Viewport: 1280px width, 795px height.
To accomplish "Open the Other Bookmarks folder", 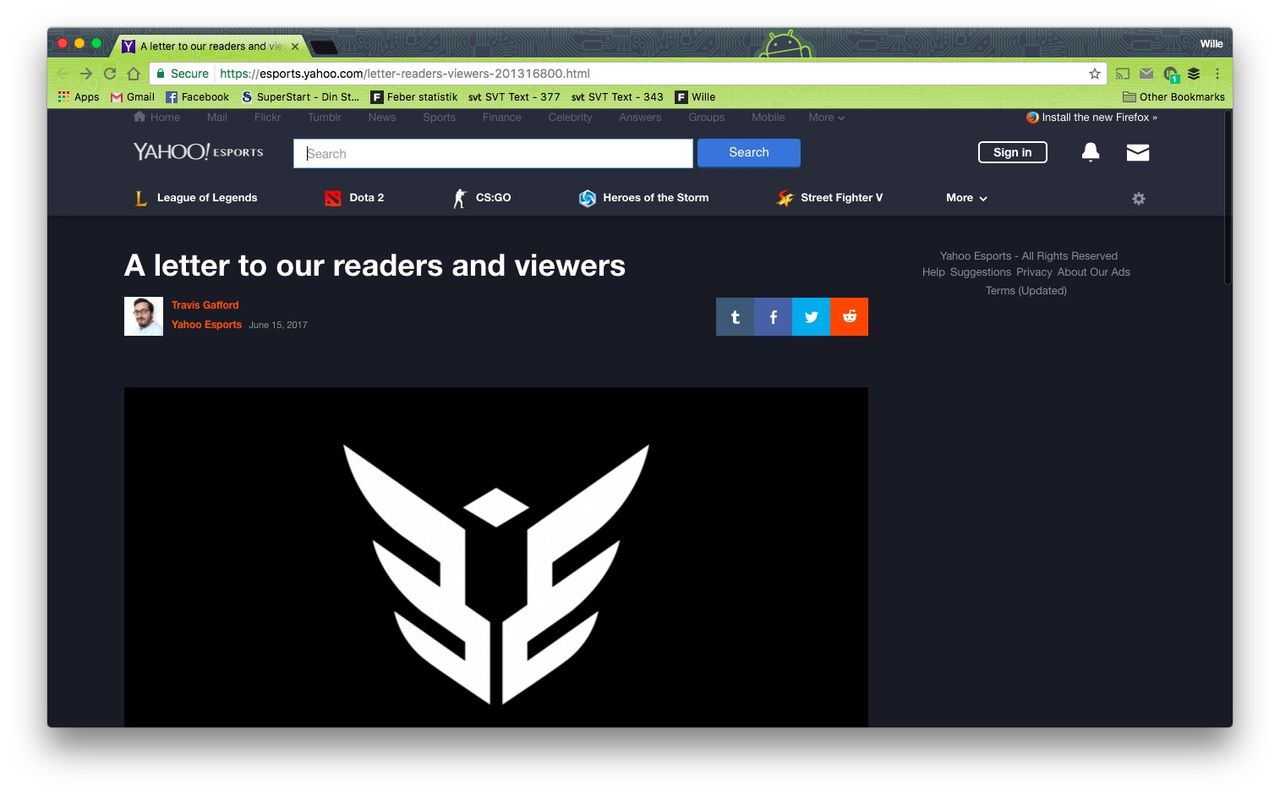I will coord(1173,97).
